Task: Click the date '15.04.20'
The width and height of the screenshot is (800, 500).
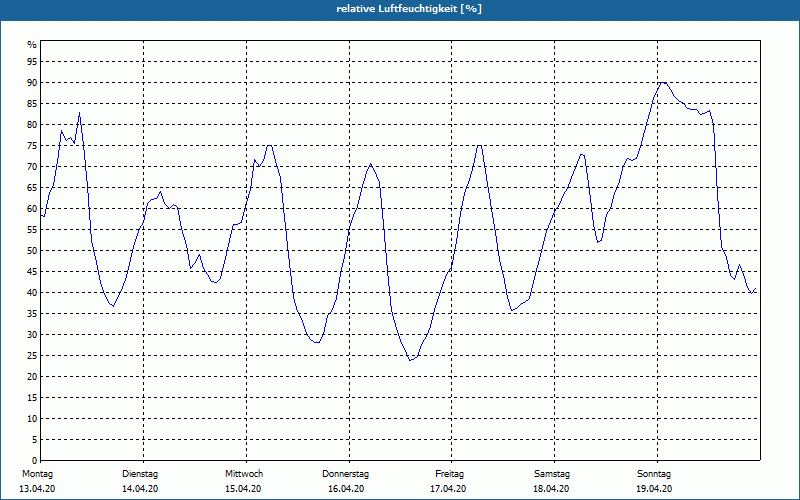Action: point(243,489)
